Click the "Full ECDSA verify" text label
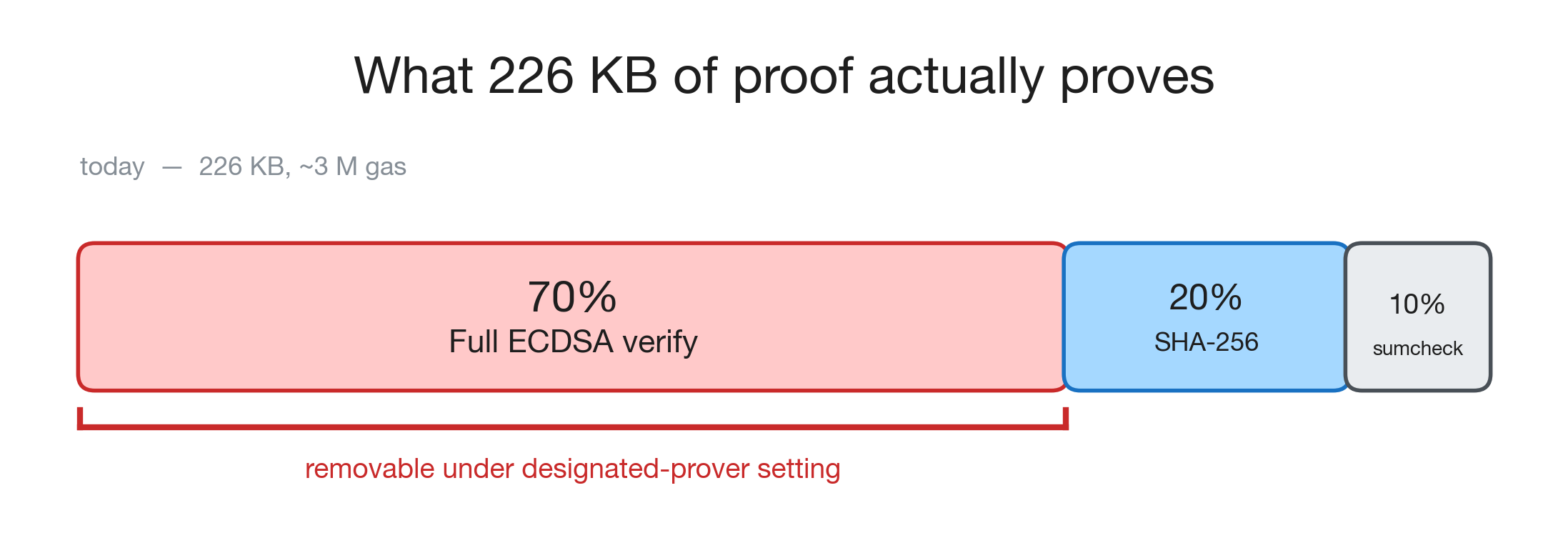This screenshot has width=1568, height=543. pos(573,342)
